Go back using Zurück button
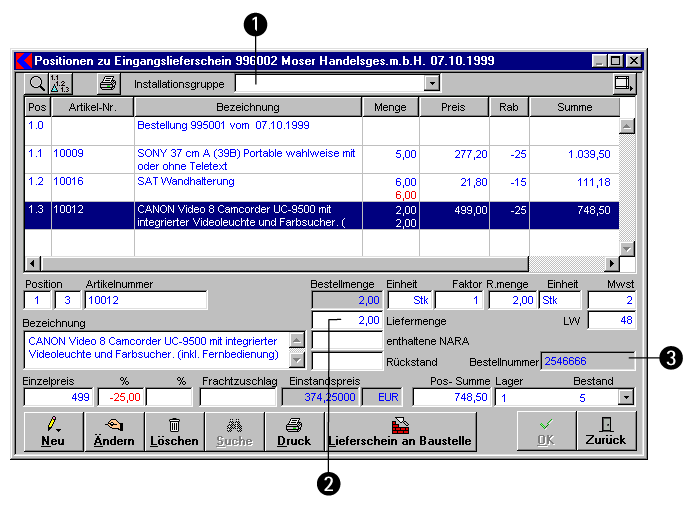This screenshot has height=511, width=698. click(606, 431)
